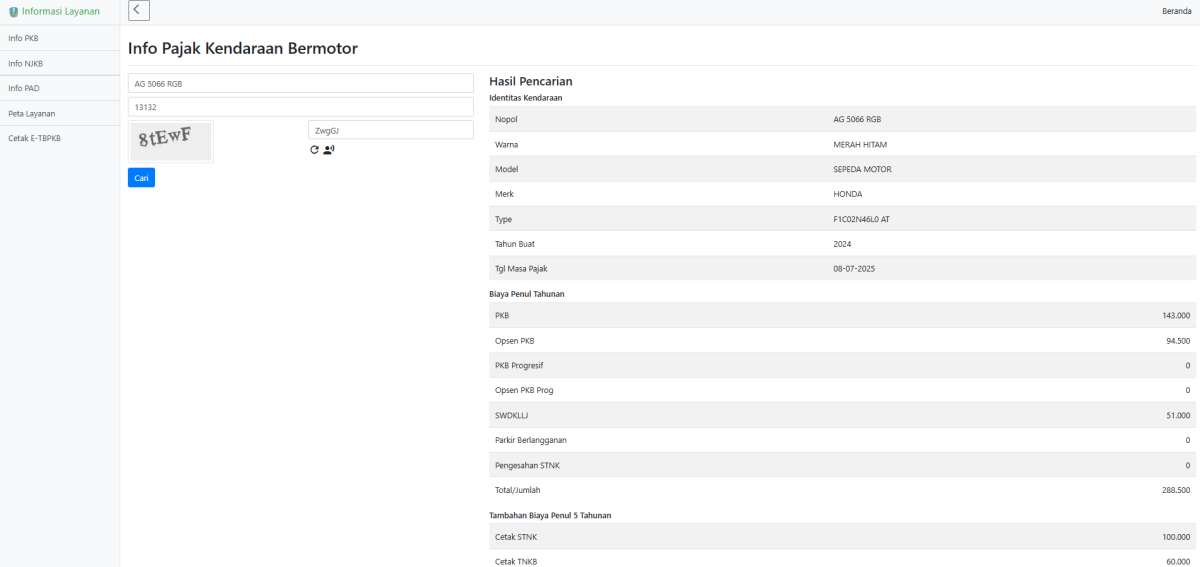Click the SWDKLLJ fee row
The image size is (1200, 567).
point(842,415)
